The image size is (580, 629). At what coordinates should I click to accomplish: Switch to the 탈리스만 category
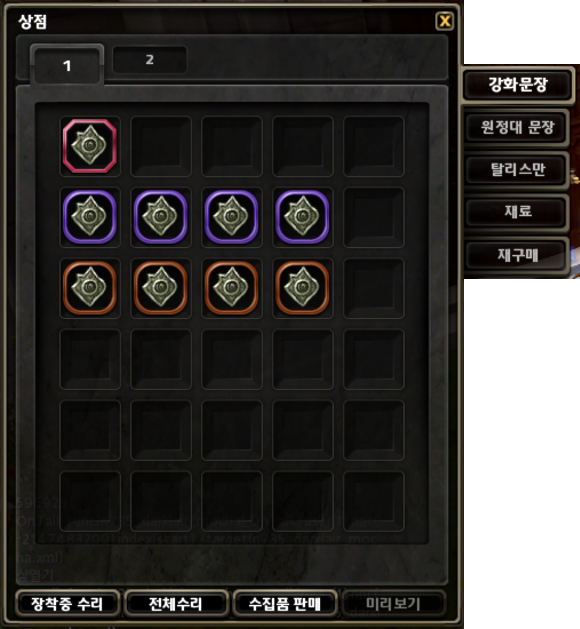tap(517, 170)
